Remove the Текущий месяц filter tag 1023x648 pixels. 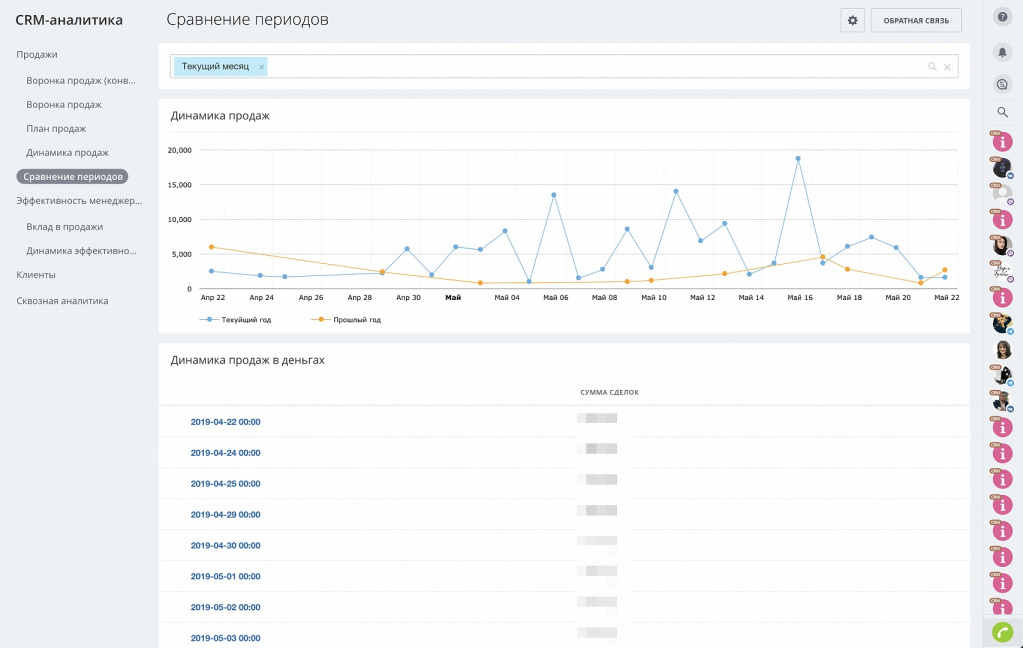click(261, 67)
